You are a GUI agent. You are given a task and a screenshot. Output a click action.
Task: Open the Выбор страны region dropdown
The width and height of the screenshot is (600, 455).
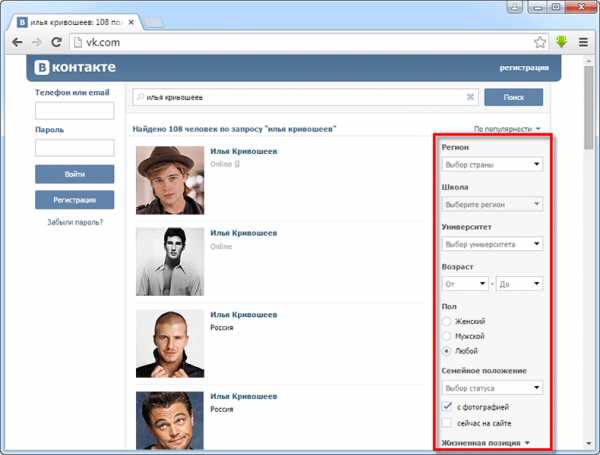tap(492, 165)
